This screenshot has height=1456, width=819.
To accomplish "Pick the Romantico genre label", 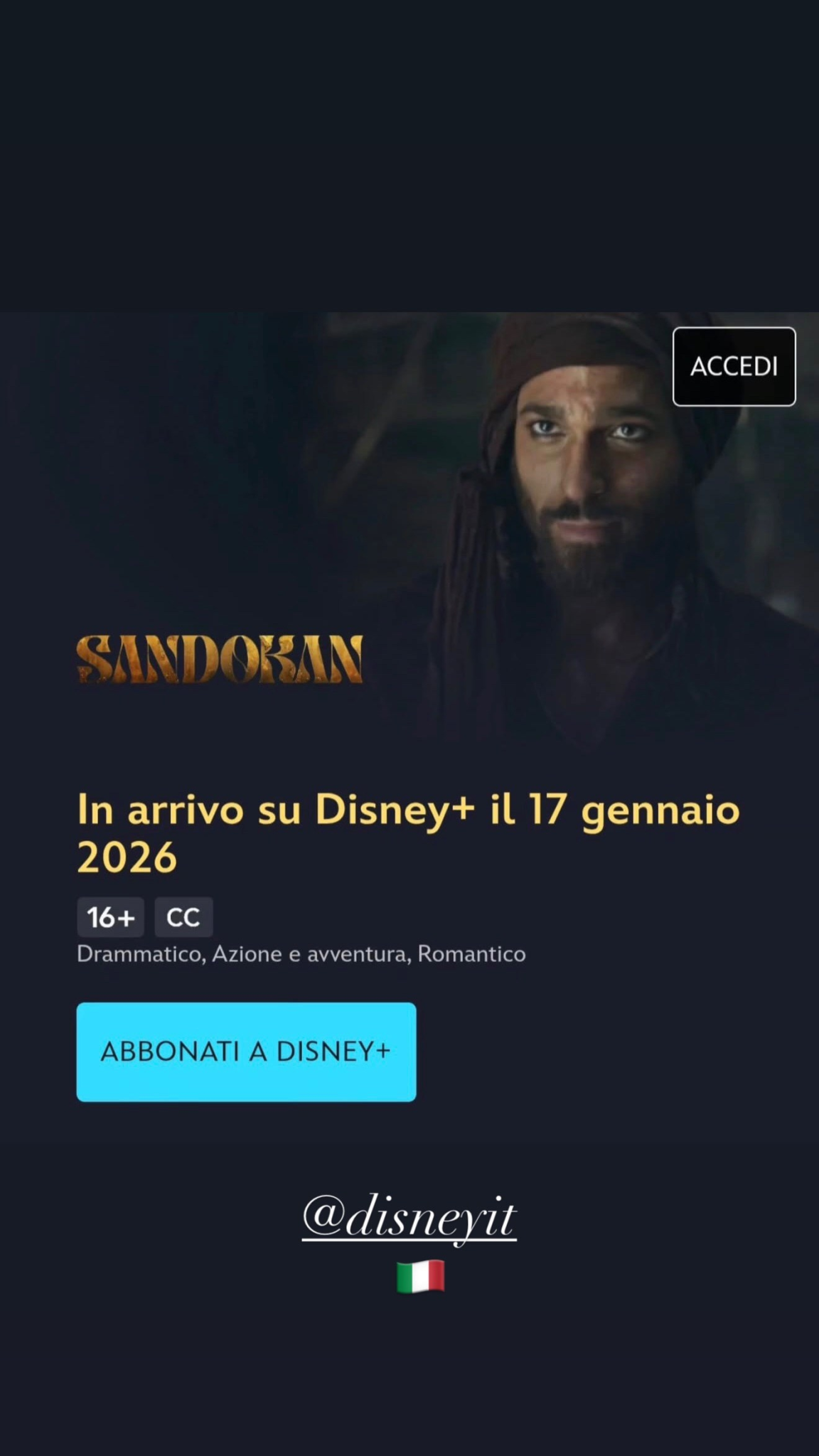I will pyautogui.click(x=471, y=954).
